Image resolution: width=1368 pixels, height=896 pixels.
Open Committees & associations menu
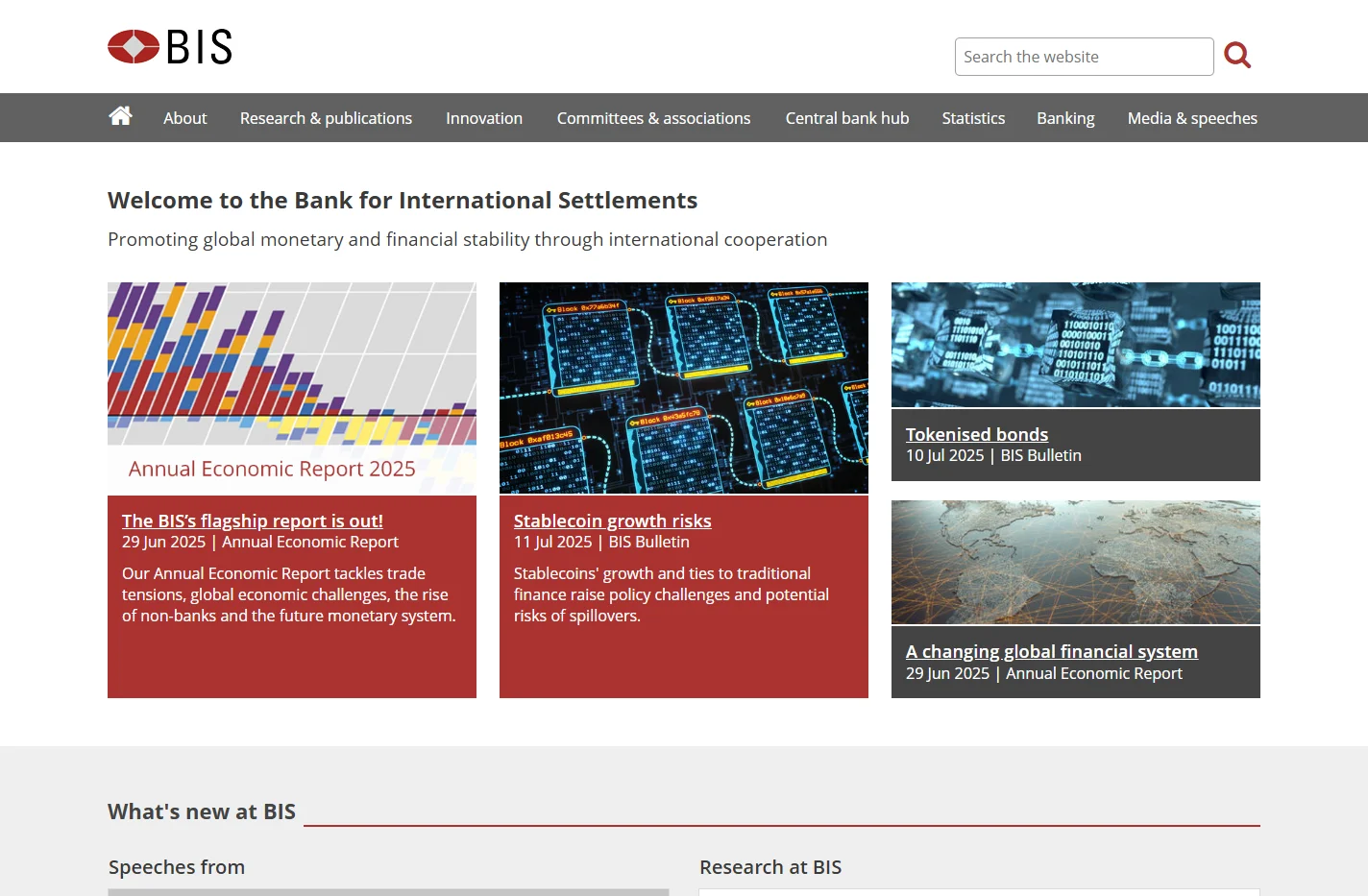pyautogui.click(x=653, y=118)
